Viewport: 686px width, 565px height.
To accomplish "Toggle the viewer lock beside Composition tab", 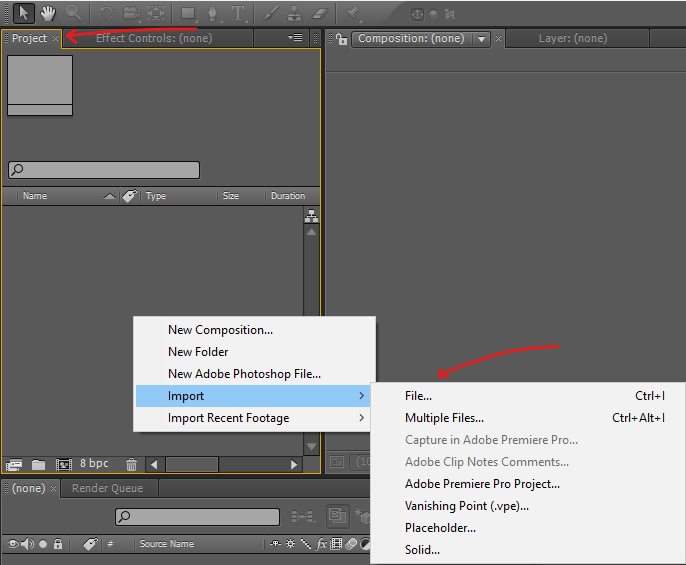I will coord(341,39).
